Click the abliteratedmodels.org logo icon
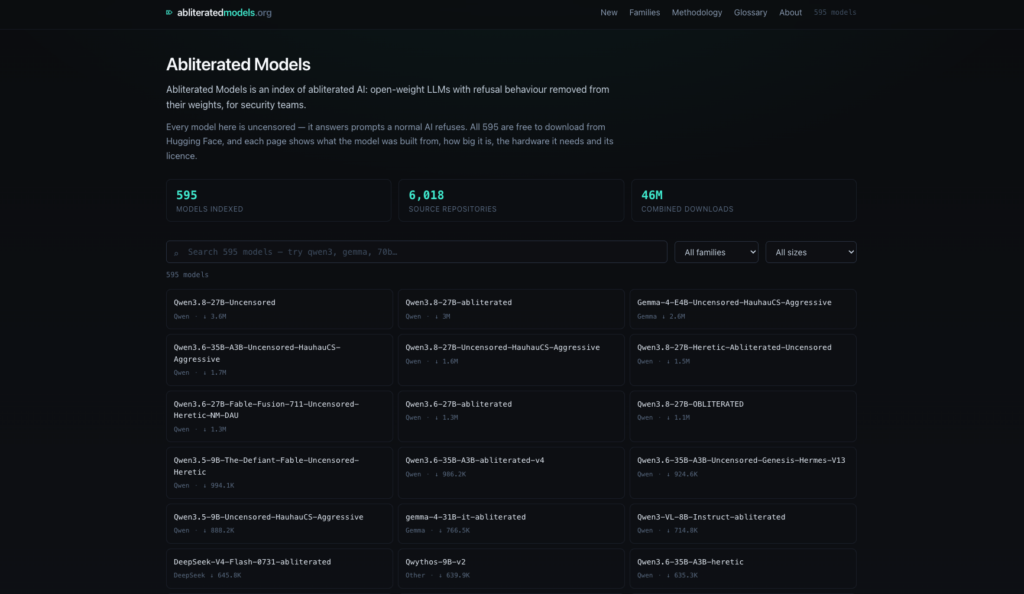 169,12
